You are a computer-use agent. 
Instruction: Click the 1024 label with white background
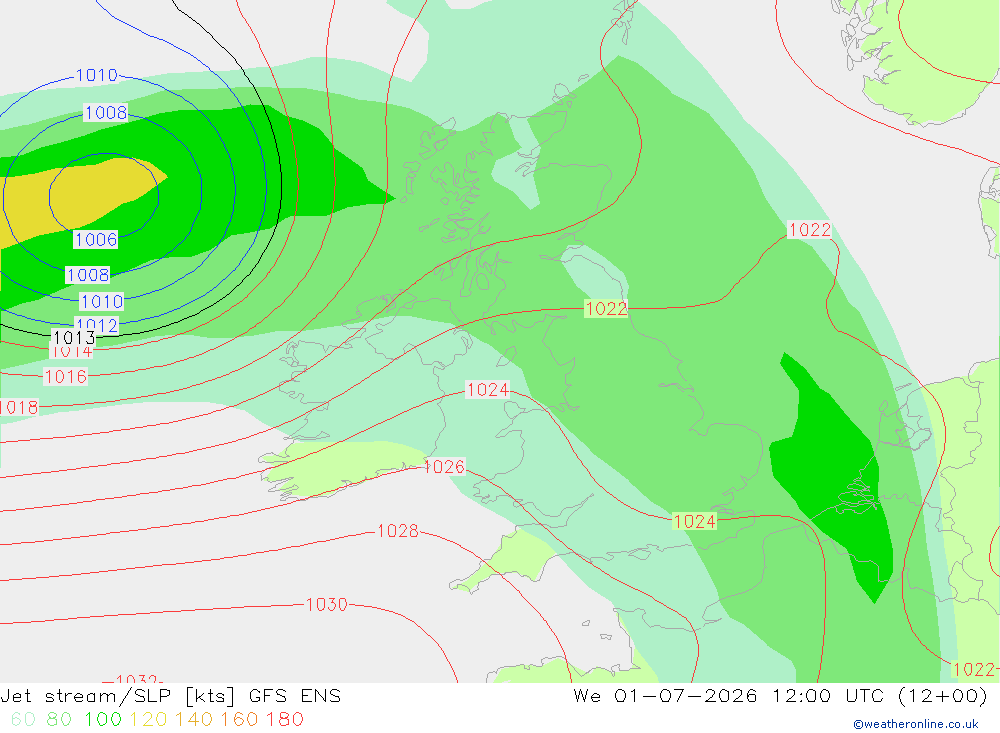(488, 390)
